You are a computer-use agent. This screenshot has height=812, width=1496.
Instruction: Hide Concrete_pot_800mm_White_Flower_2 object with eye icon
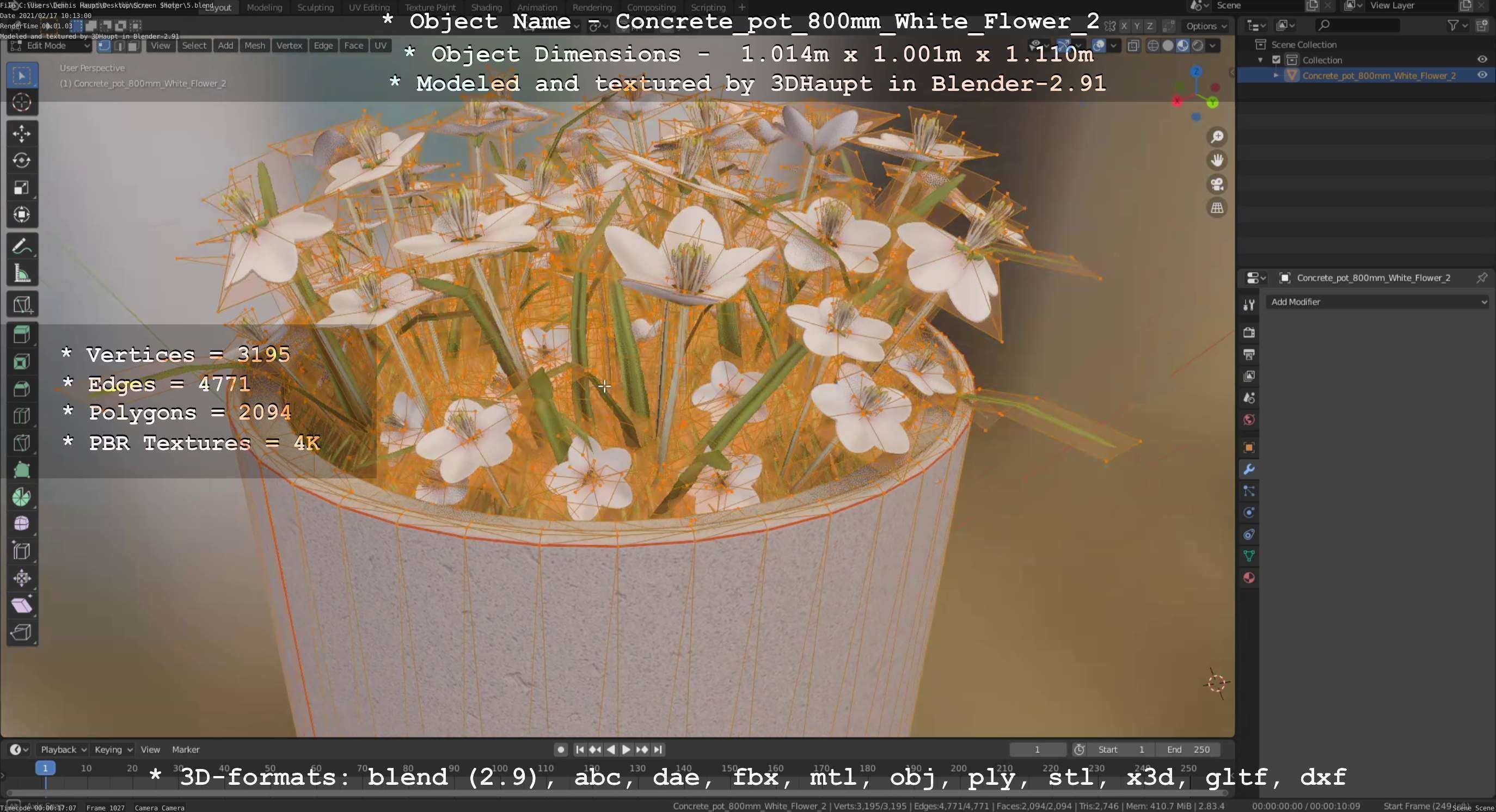[1481, 76]
